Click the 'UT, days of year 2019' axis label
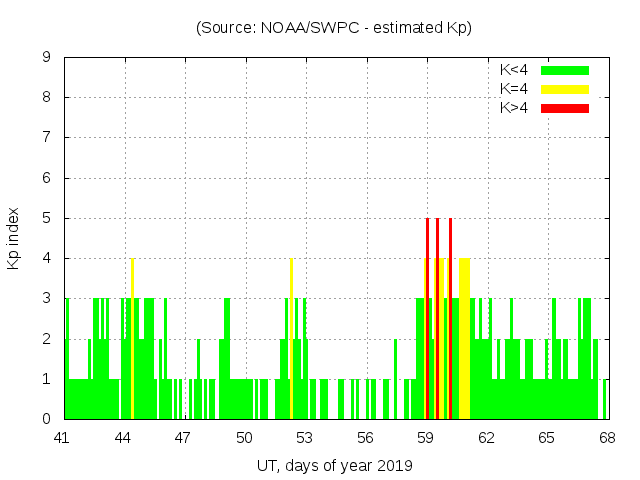 [334, 465]
